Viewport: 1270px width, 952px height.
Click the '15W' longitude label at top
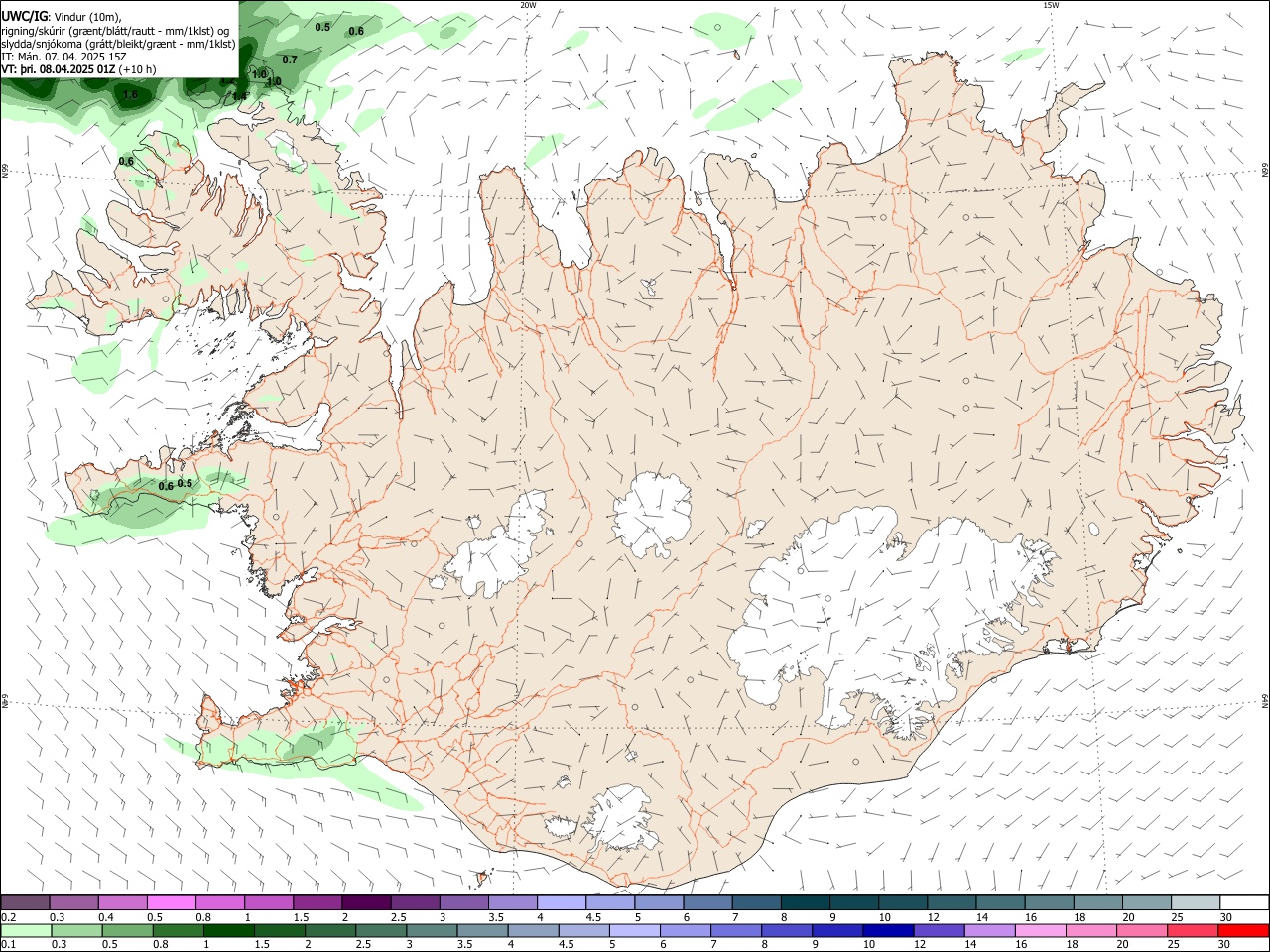[x=1051, y=5]
